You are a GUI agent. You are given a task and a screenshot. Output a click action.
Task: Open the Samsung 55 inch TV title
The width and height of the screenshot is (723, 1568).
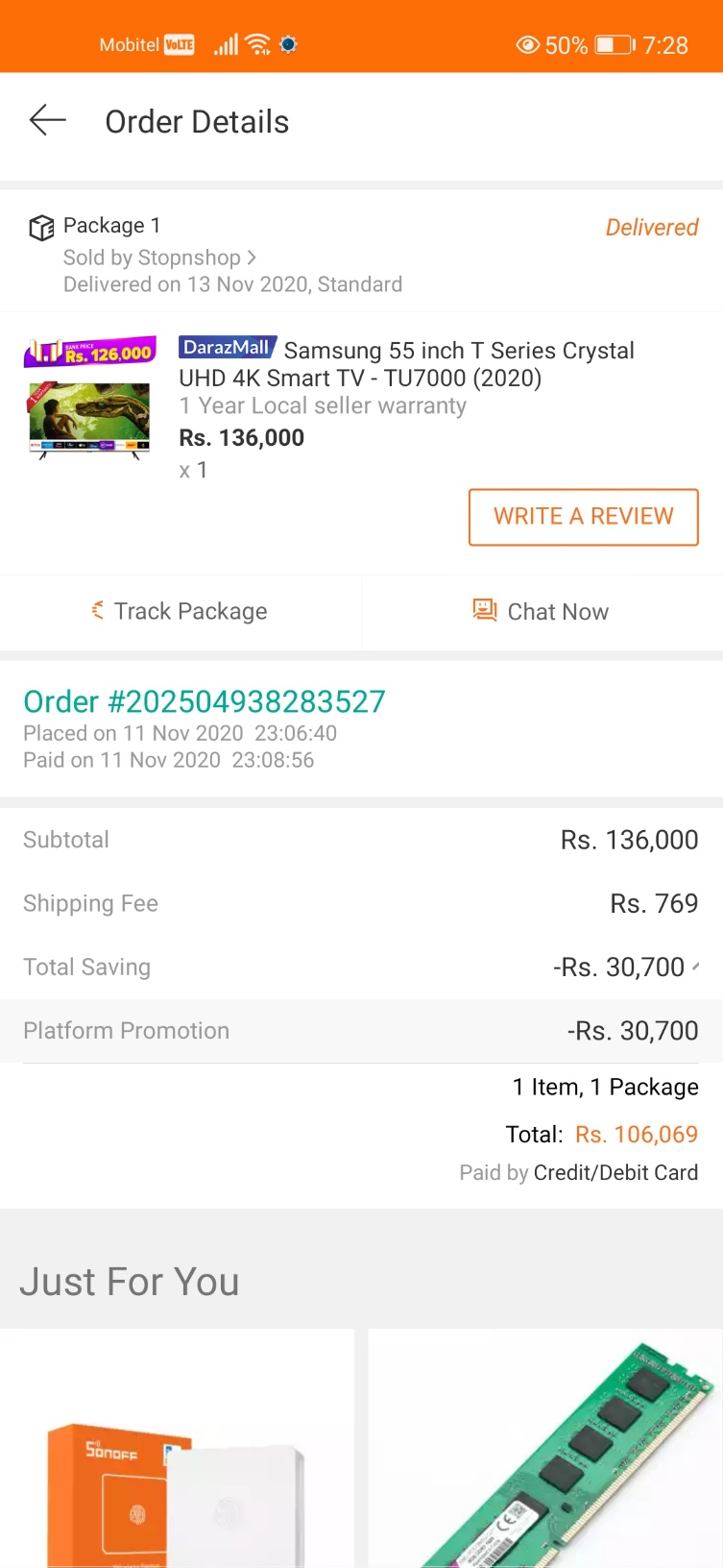coord(406,364)
